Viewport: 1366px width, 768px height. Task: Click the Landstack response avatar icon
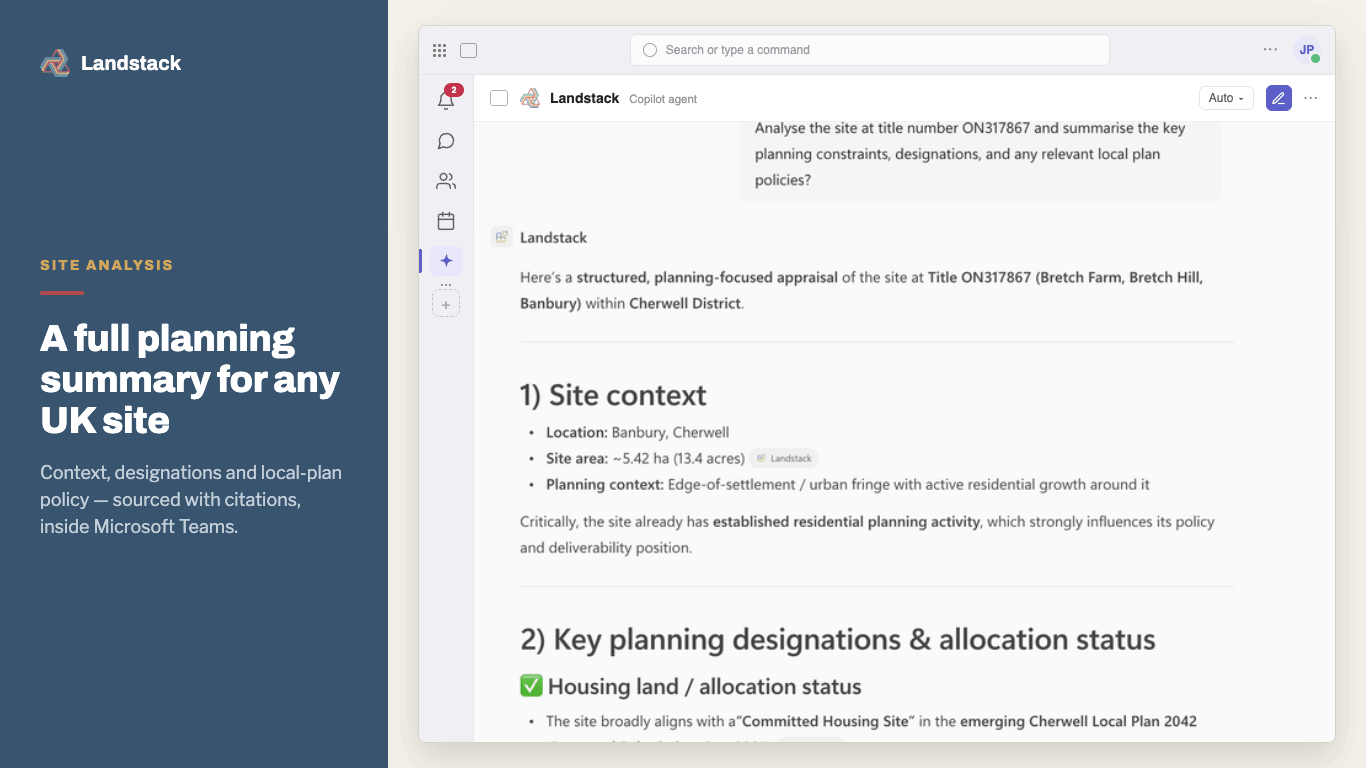pyautogui.click(x=502, y=237)
